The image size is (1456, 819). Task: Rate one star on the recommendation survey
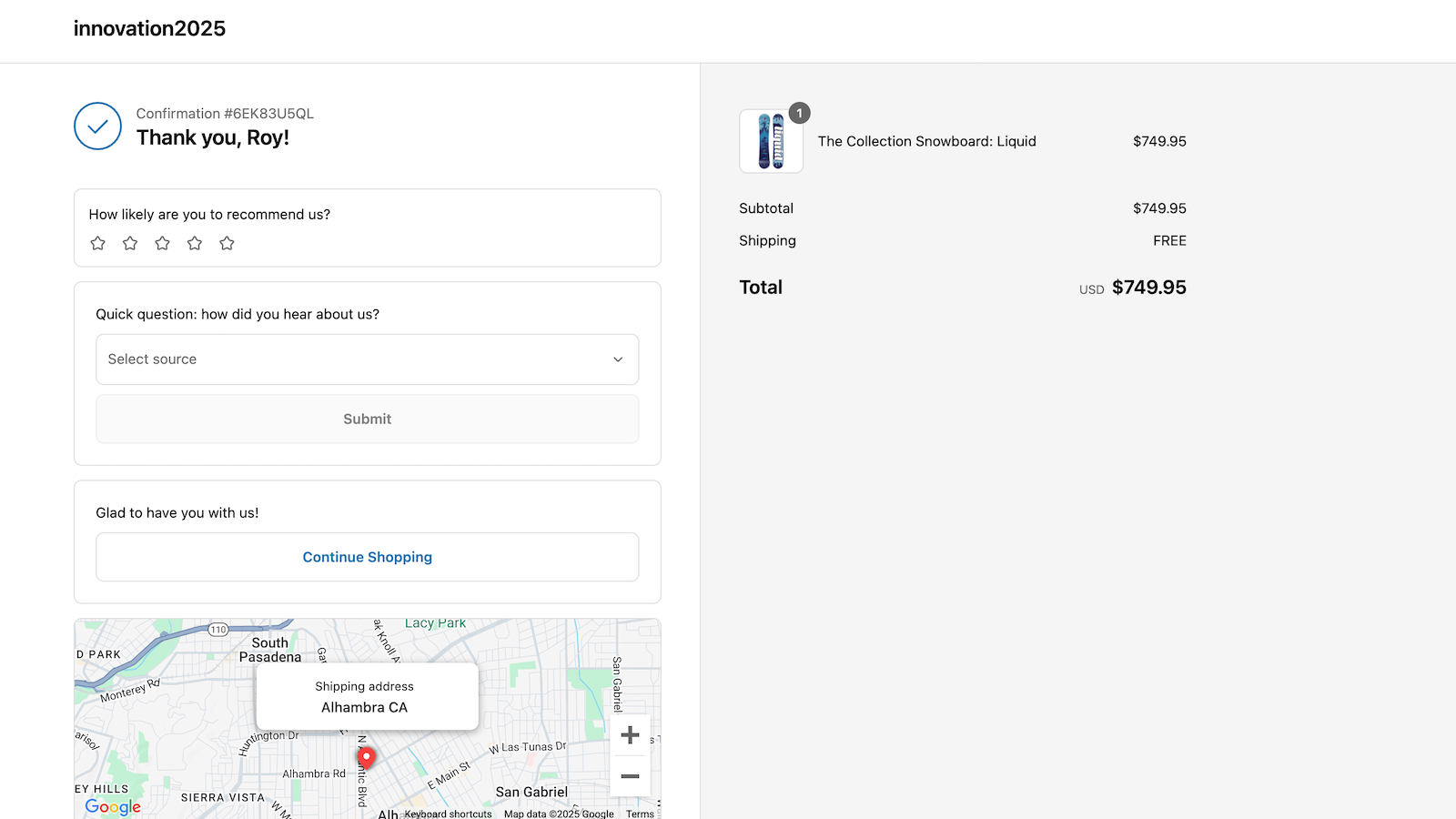(97, 243)
